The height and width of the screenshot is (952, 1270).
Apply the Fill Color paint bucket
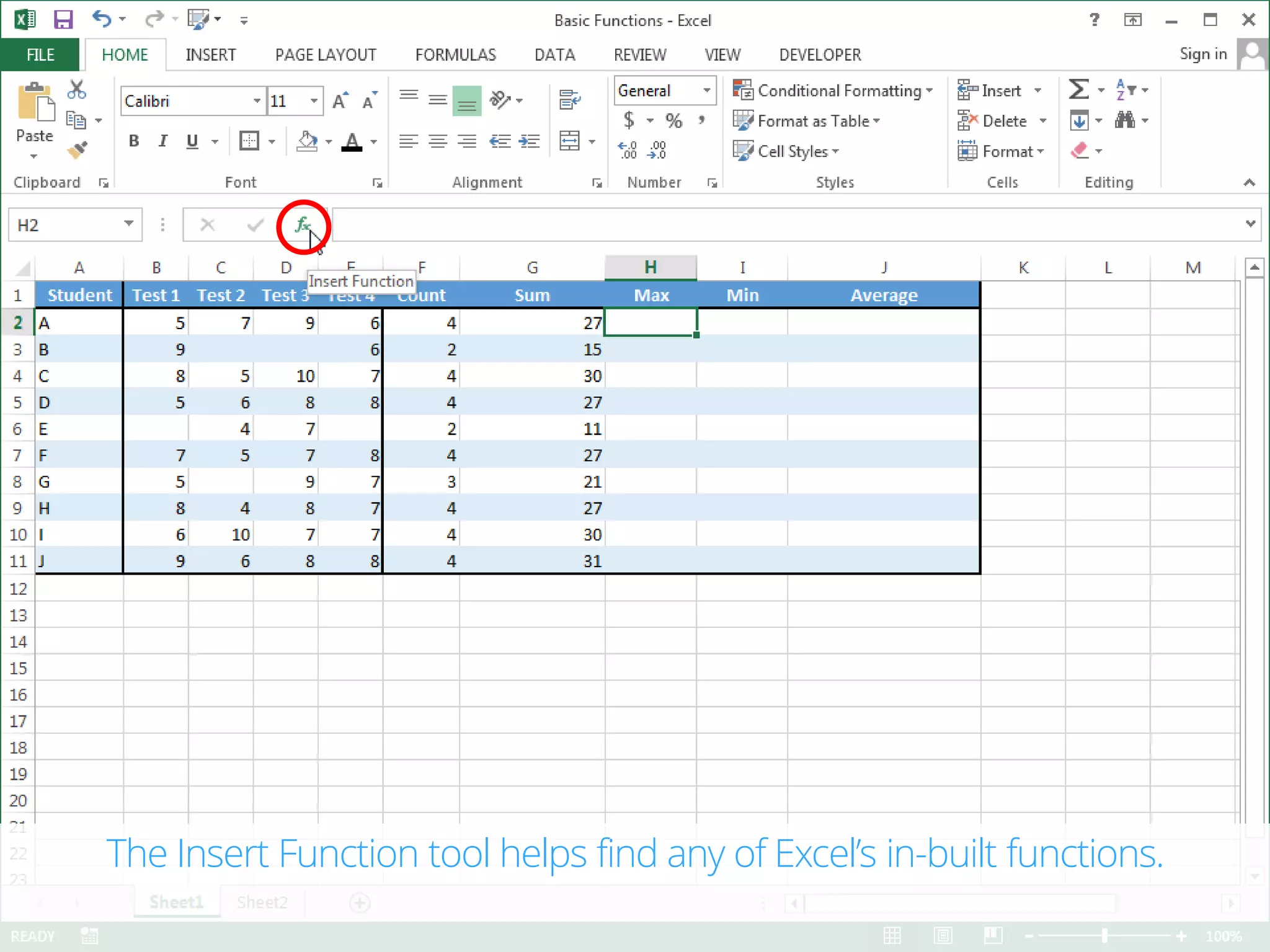point(307,141)
